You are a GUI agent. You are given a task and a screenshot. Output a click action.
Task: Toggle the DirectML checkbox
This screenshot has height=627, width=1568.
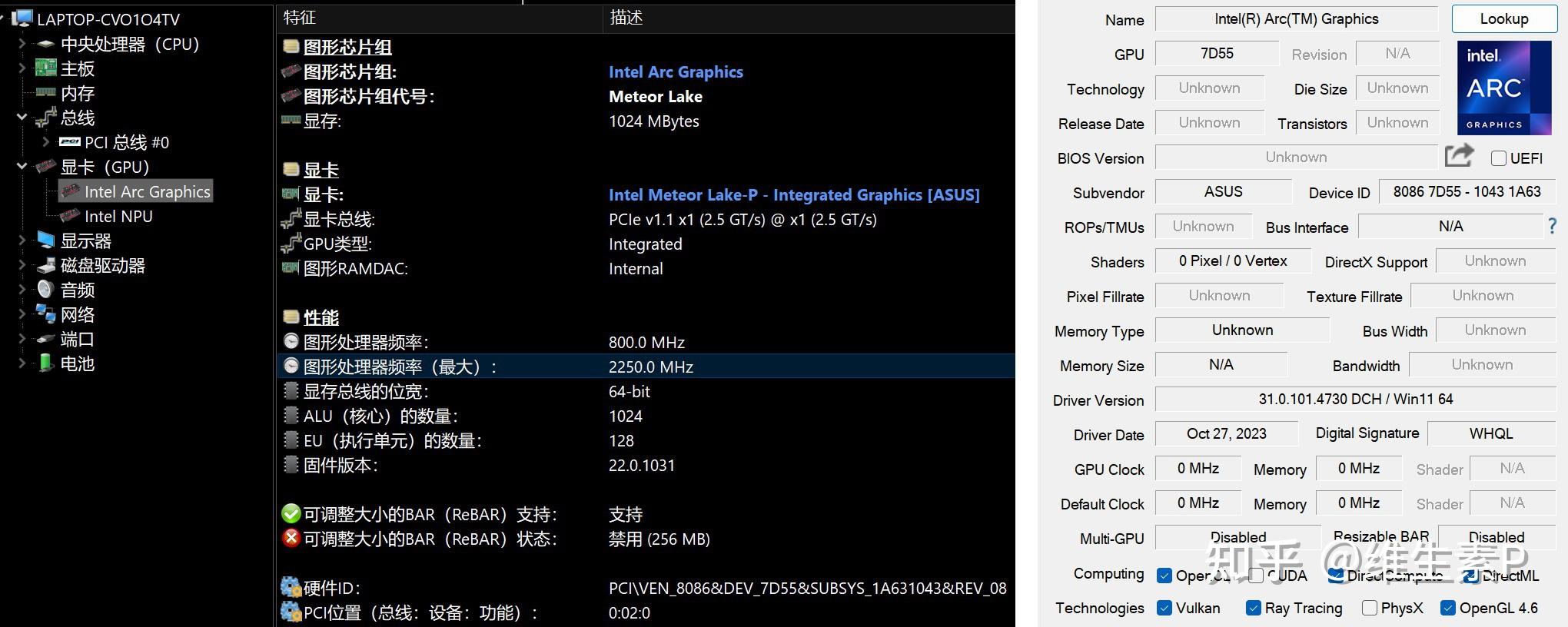pyautogui.click(x=1470, y=576)
